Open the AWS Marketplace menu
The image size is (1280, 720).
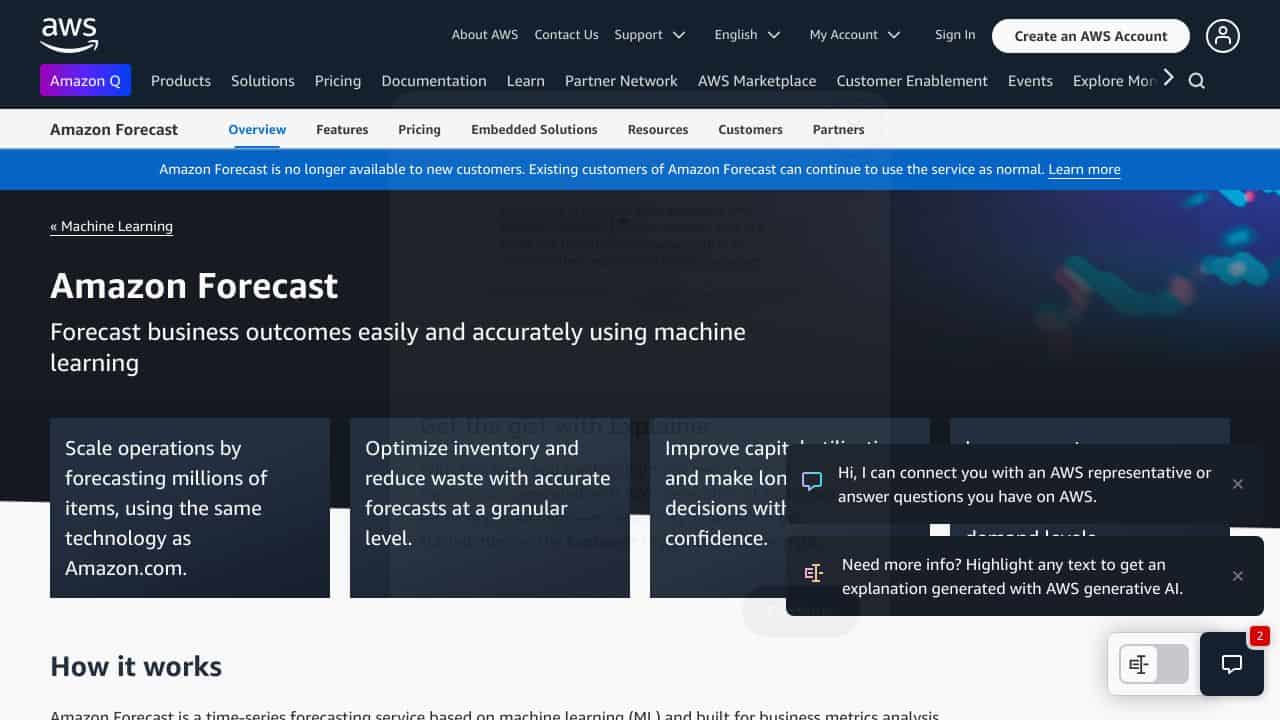pos(757,81)
